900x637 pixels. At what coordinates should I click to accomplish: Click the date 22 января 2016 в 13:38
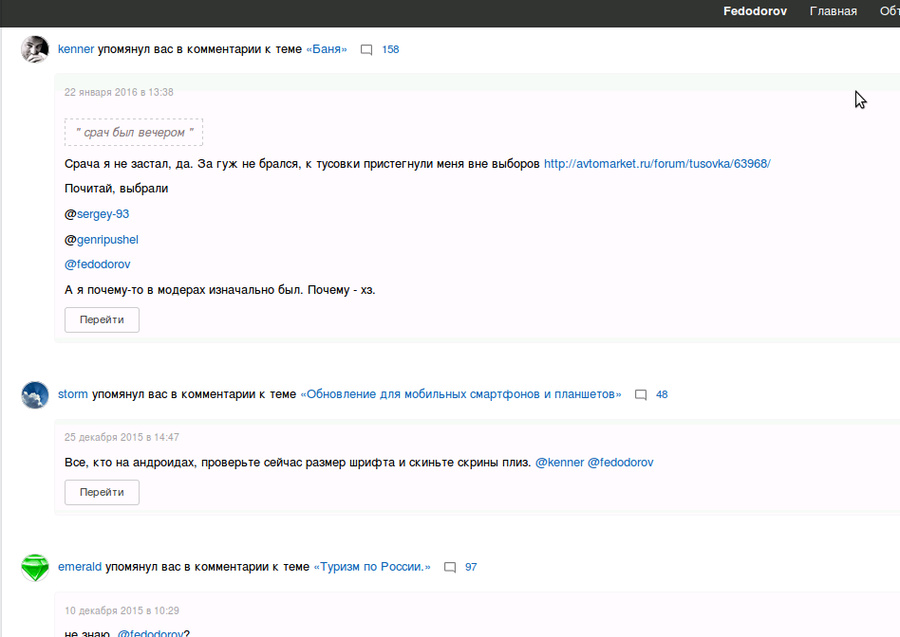(x=119, y=92)
